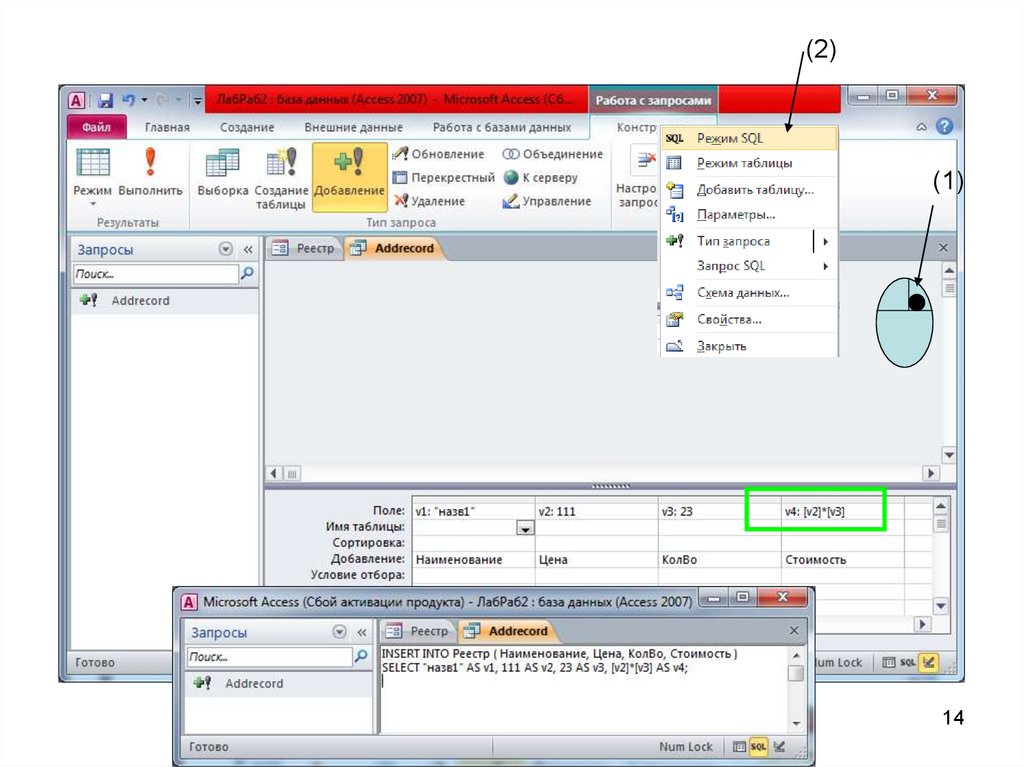The image size is (1024, 767).
Task: Minimize the ribbon with the caret
Action: [x=921, y=127]
